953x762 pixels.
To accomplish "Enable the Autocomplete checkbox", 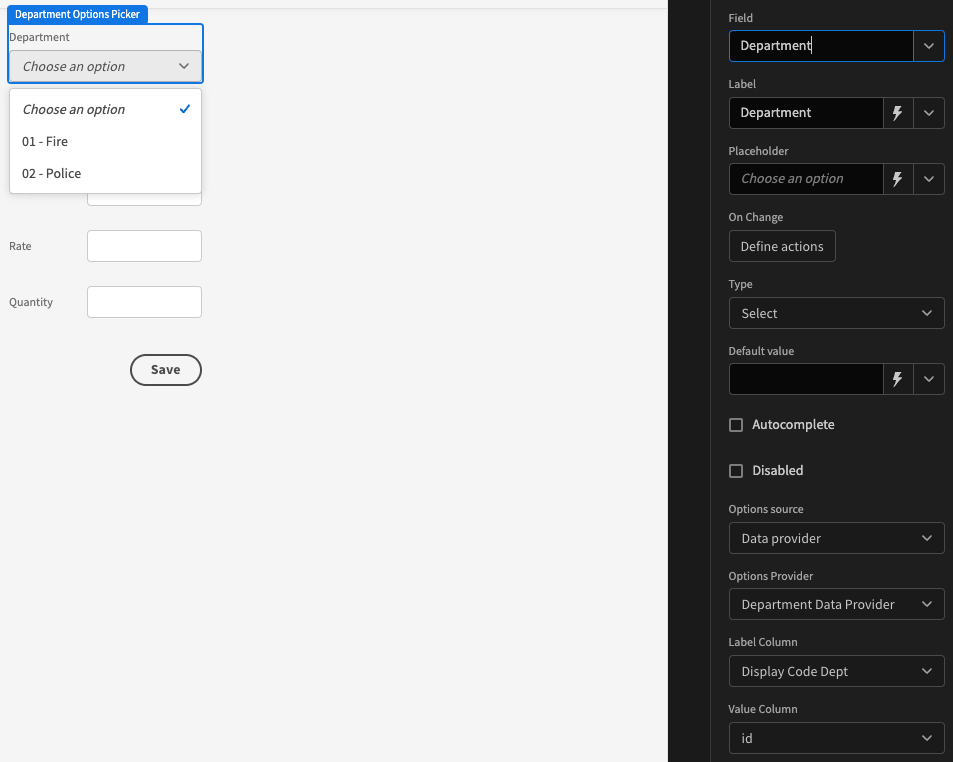I will pyautogui.click(x=736, y=424).
